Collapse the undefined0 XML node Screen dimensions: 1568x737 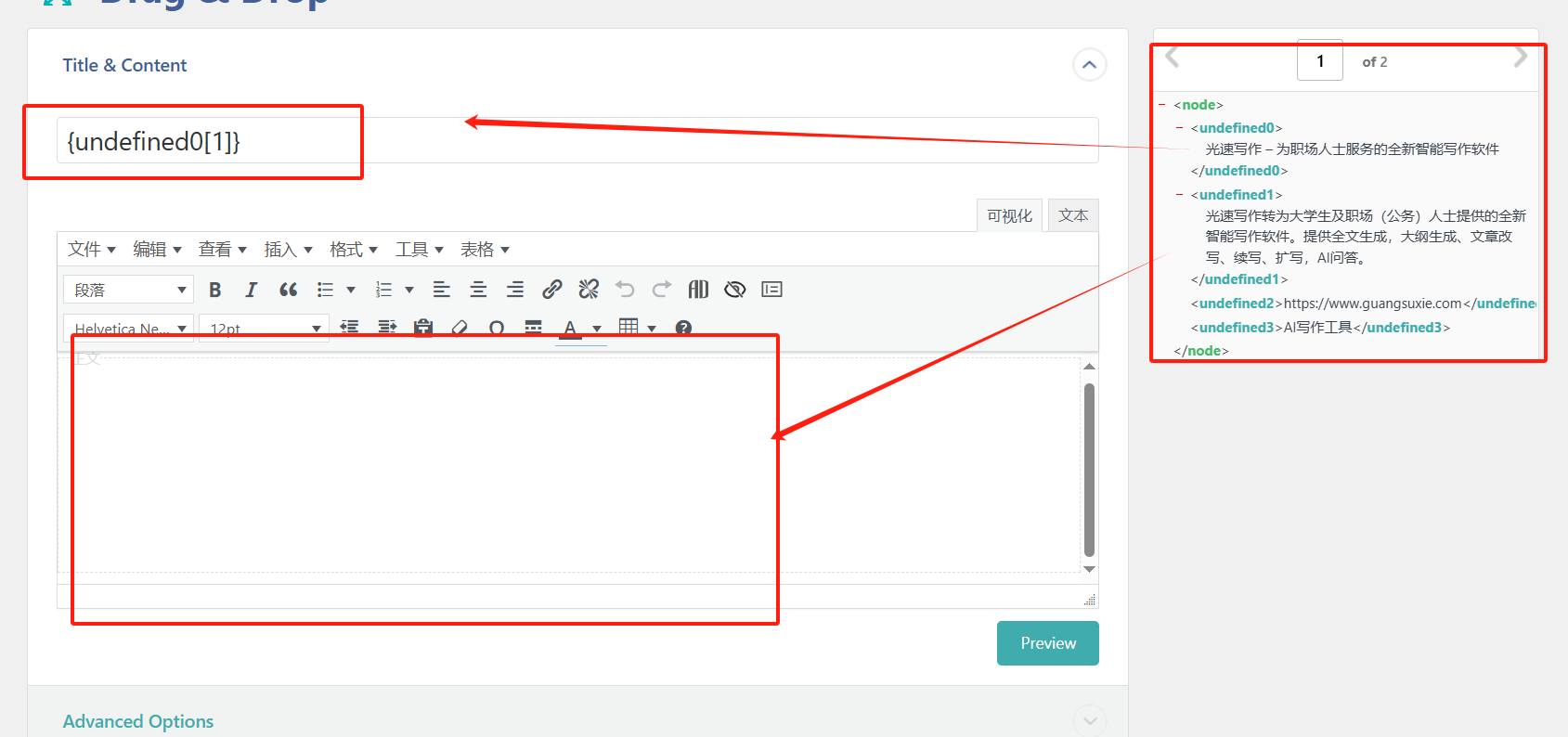click(x=1179, y=128)
